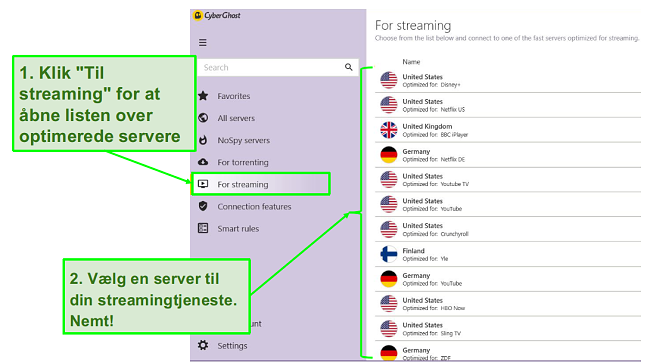The width and height of the screenshot is (650, 362).
Task: Open the hamburger menu icon
Action: click(x=203, y=43)
